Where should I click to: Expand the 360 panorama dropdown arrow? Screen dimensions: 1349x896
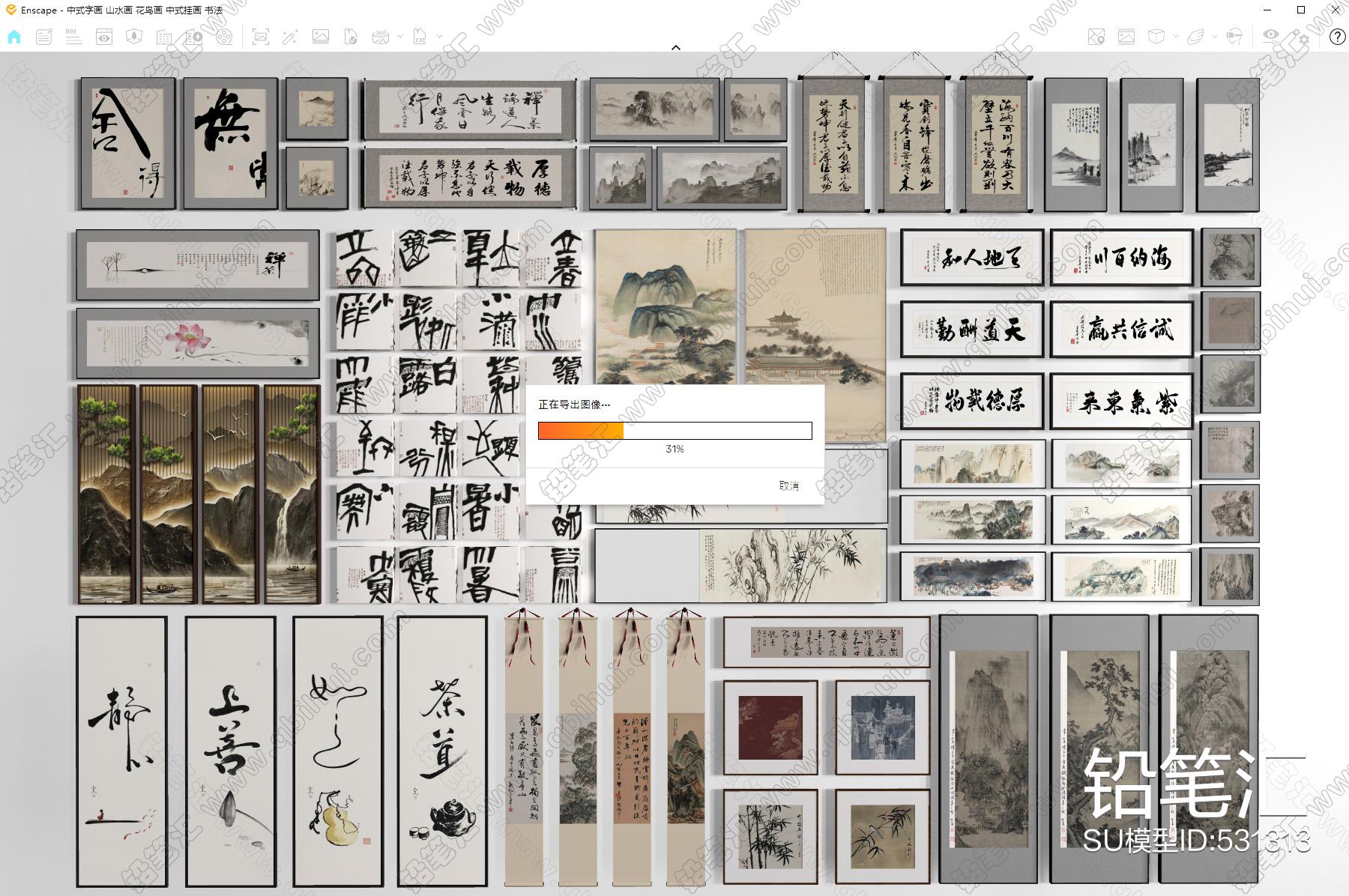tap(399, 36)
